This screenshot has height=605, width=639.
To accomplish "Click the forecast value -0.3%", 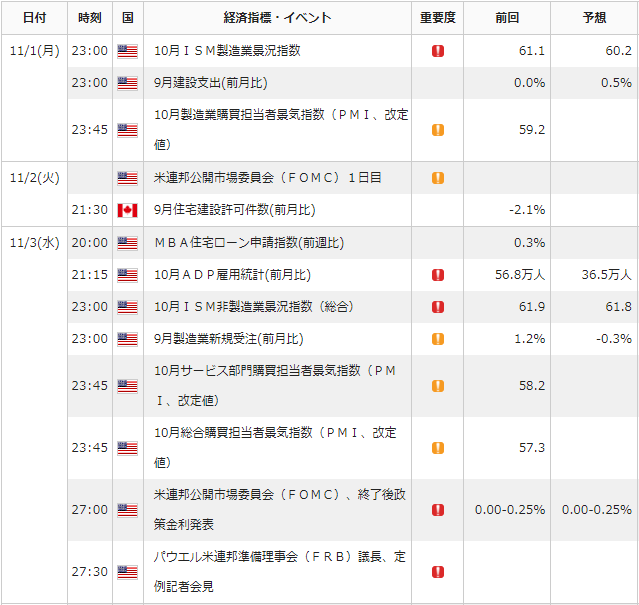I will pos(614,339).
